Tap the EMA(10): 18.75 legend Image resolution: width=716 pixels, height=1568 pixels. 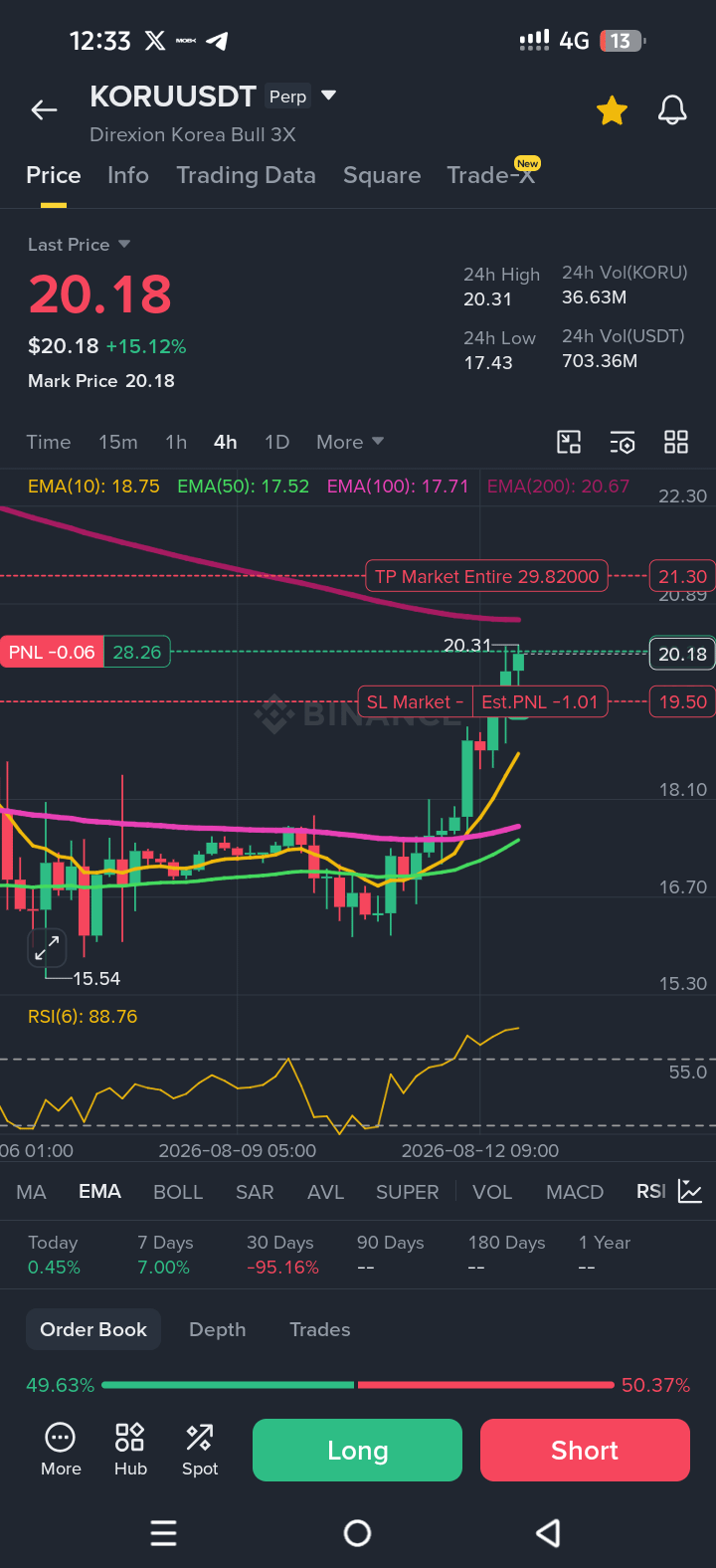coord(93,487)
